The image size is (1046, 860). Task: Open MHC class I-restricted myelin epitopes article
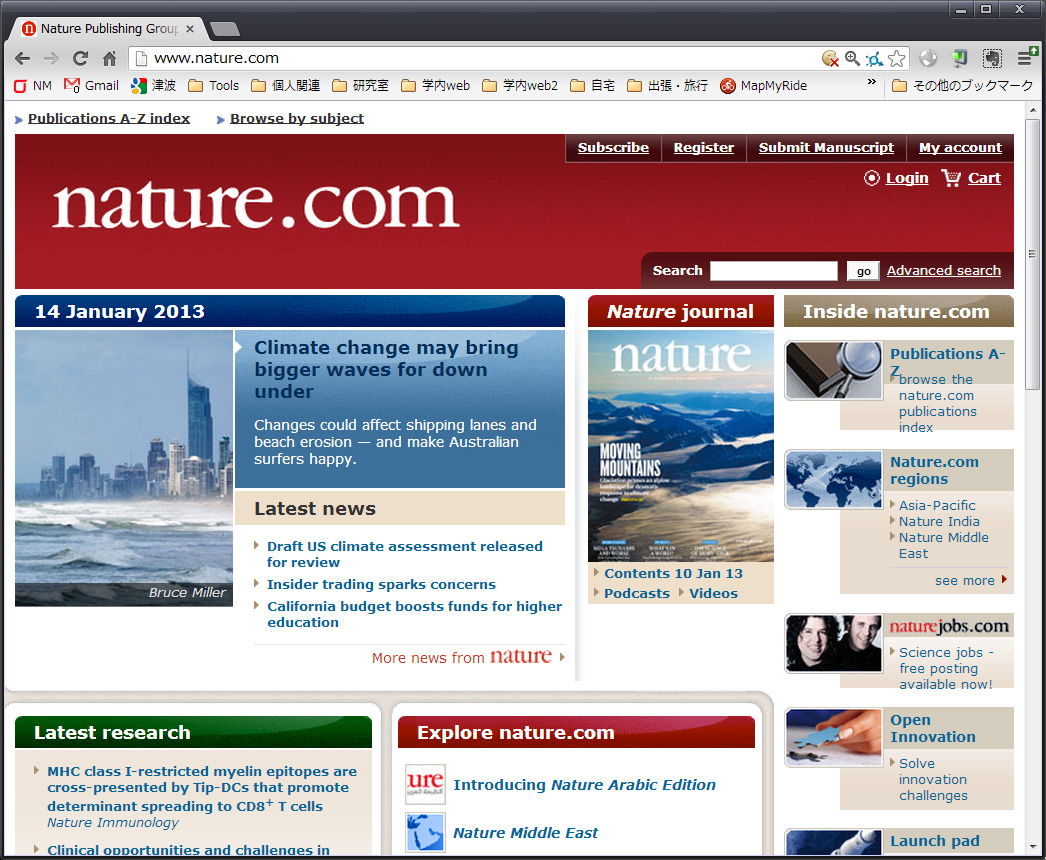[201, 789]
